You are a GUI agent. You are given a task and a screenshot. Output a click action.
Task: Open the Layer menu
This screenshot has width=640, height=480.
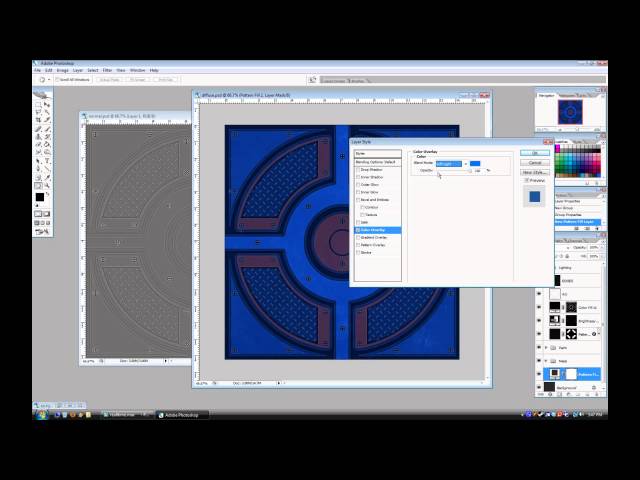pyautogui.click(x=77, y=71)
